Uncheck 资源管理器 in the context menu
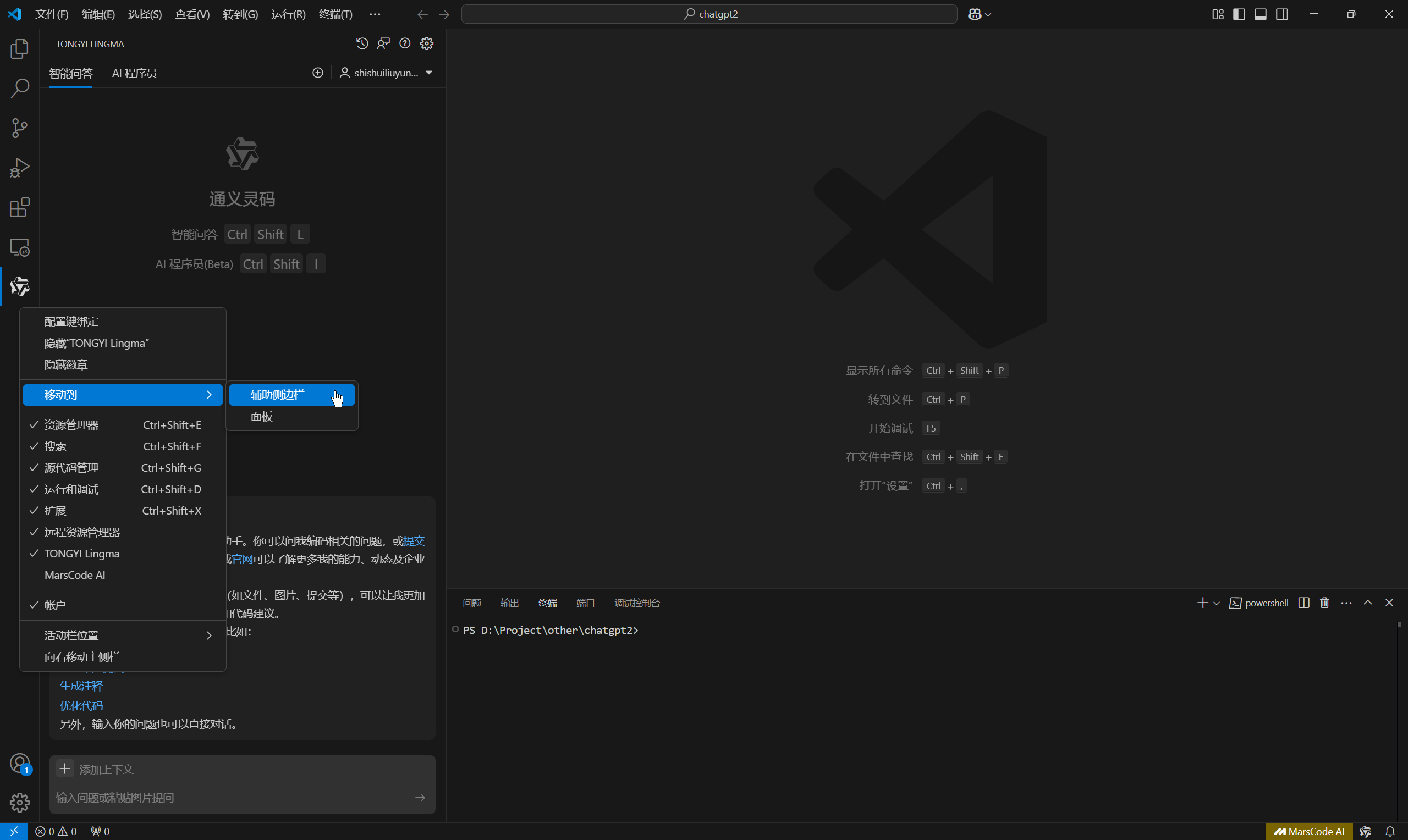Screen dimensions: 1408x840 (x=71, y=425)
